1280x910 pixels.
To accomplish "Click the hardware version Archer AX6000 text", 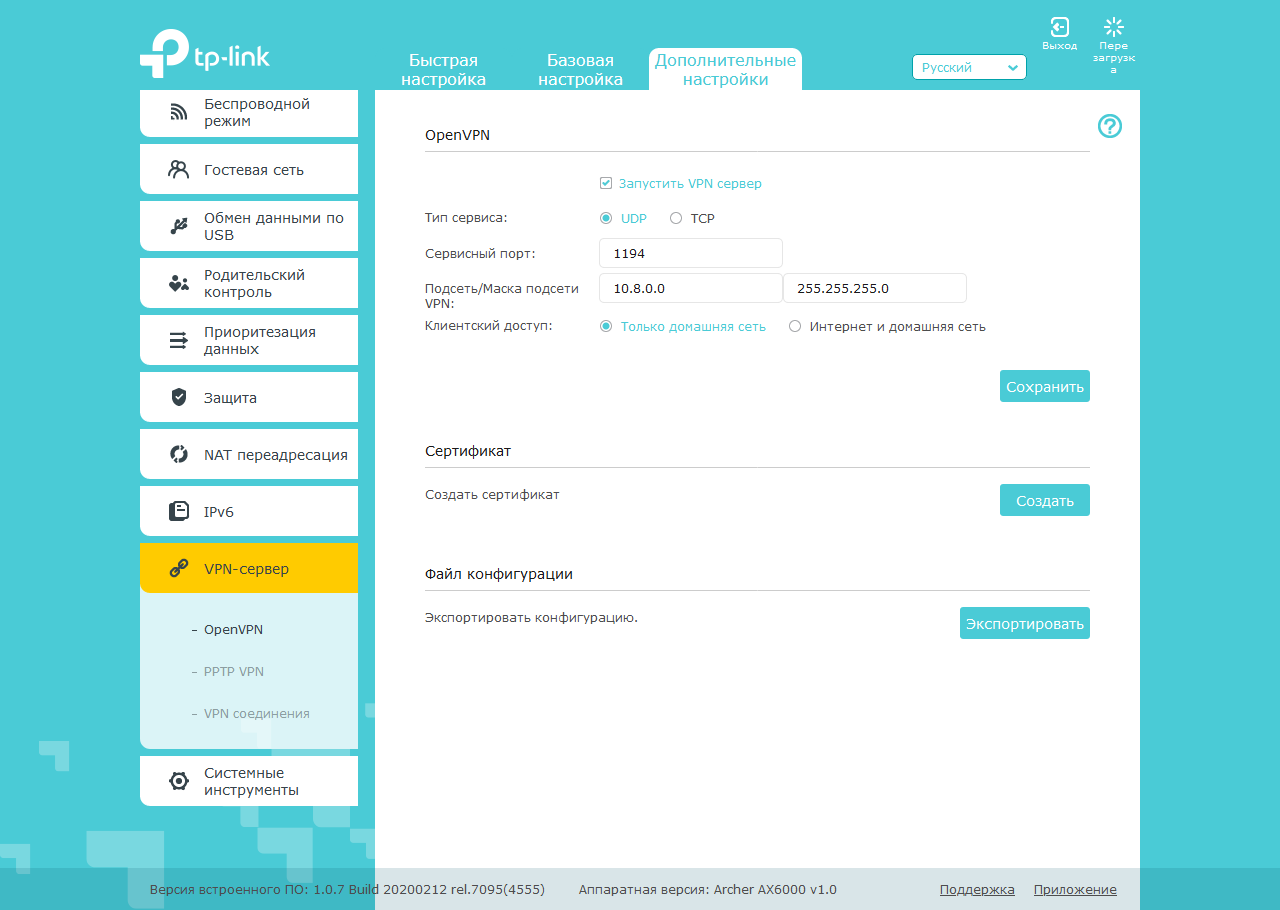I will point(708,889).
